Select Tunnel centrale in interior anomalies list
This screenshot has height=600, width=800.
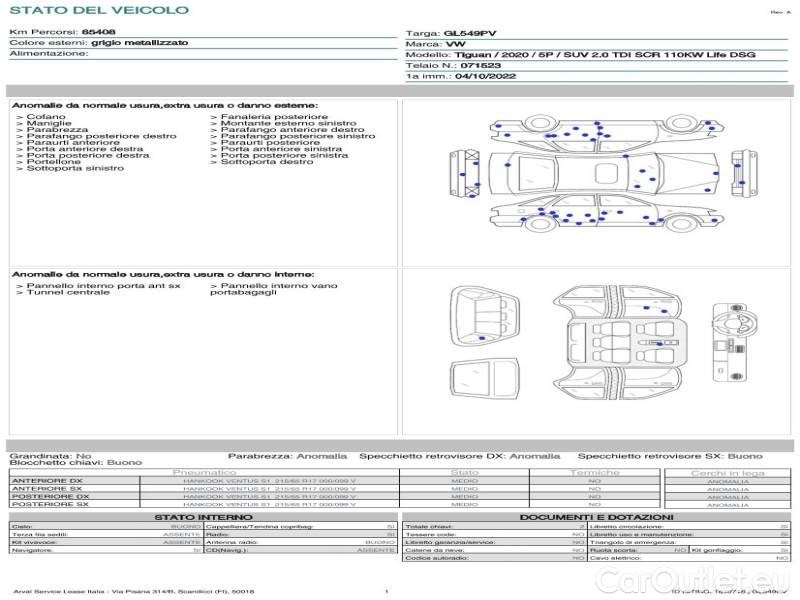(x=68, y=292)
